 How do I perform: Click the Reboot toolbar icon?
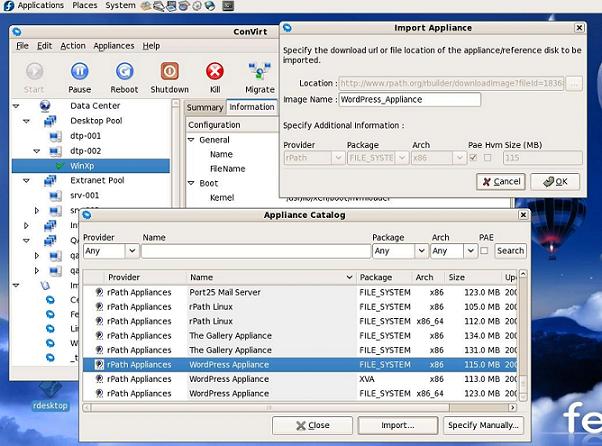(x=125, y=72)
